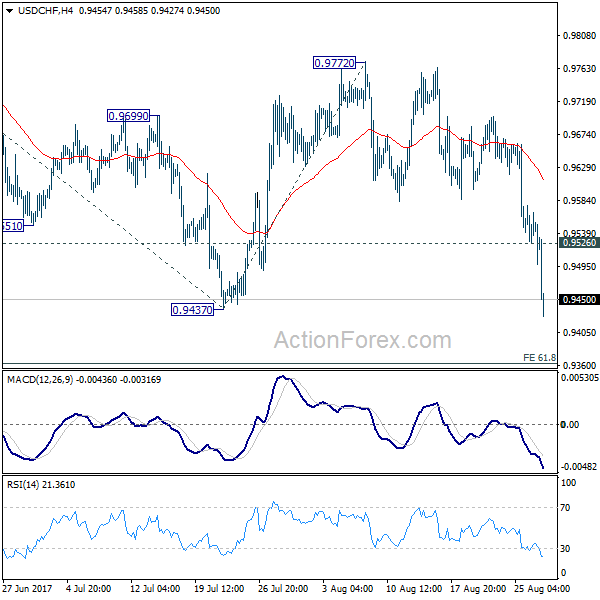Screen dimensions: 600x600
Task: Select the 0.94370 low price label
Action: pyautogui.click(x=192, y=310)
